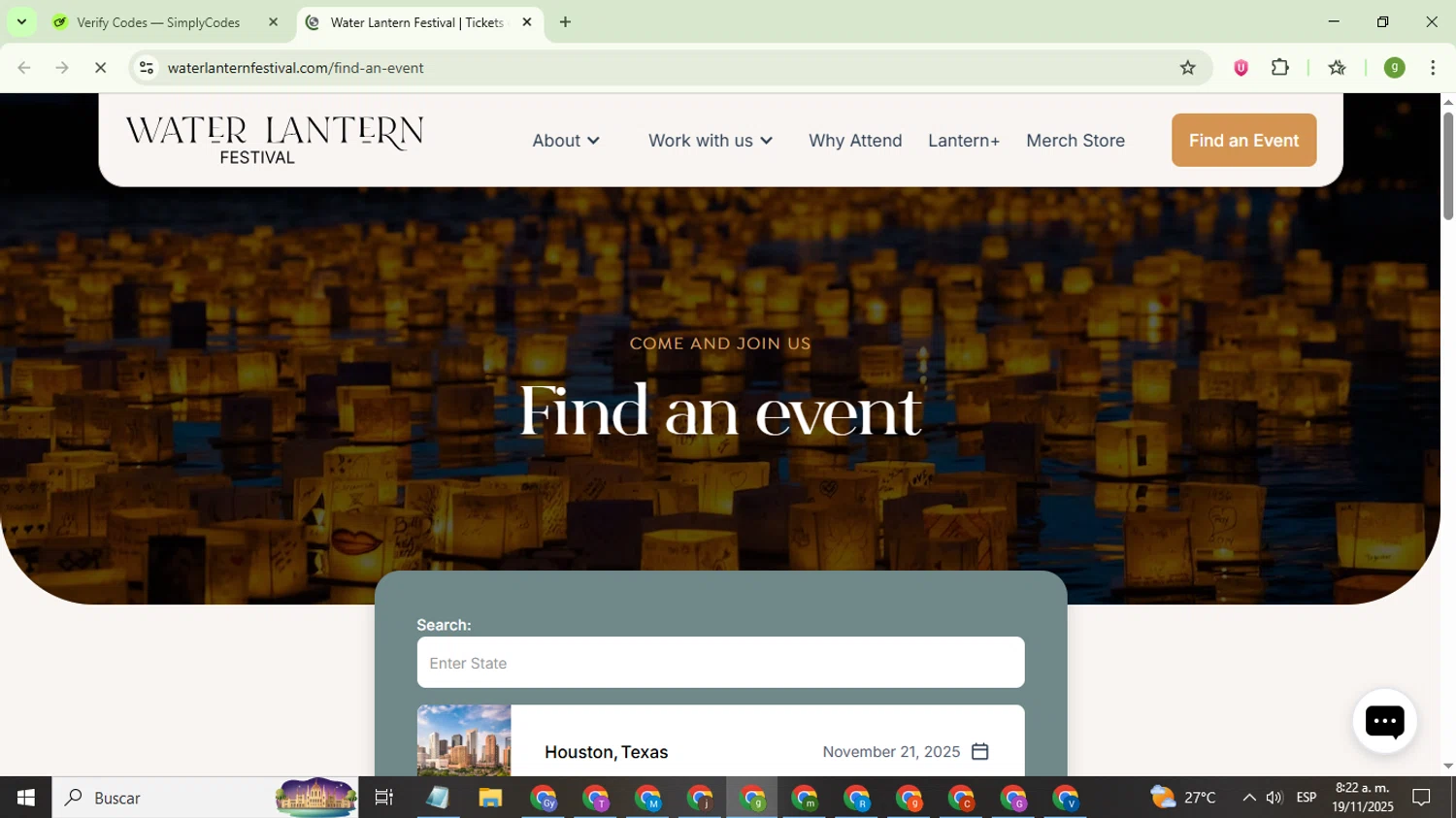The height and width of the screenshot is (818, 1456).
Task: View site information icon in address bar
Action: coord(147,68)
